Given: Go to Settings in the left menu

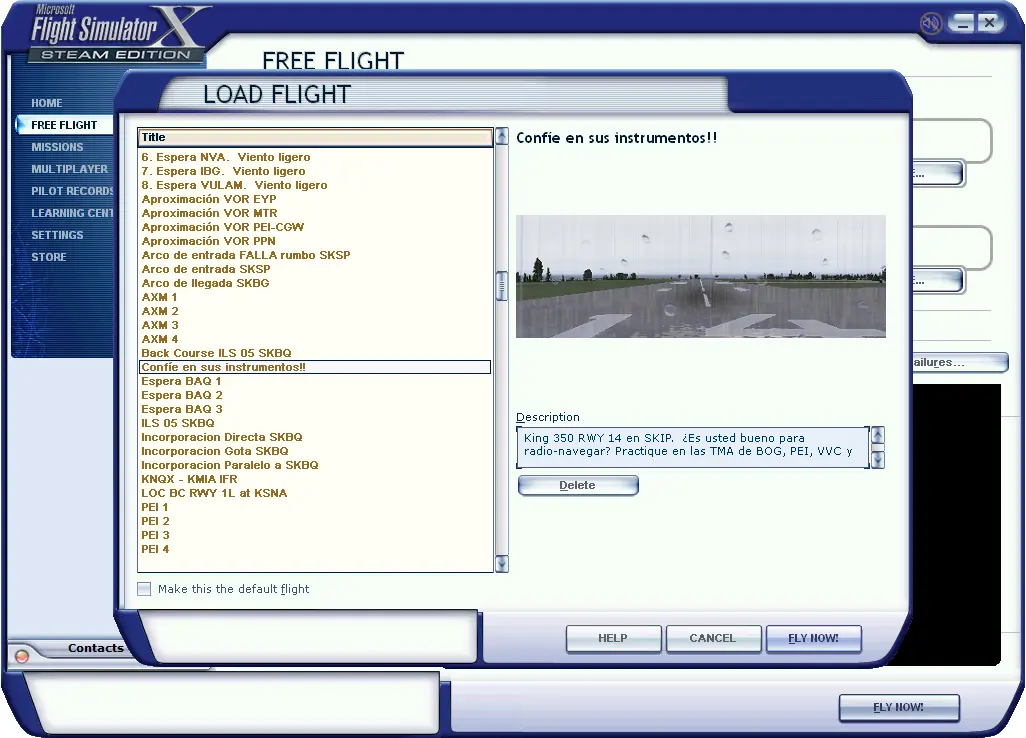Looking at the screenshot, I should coord(57,235).
